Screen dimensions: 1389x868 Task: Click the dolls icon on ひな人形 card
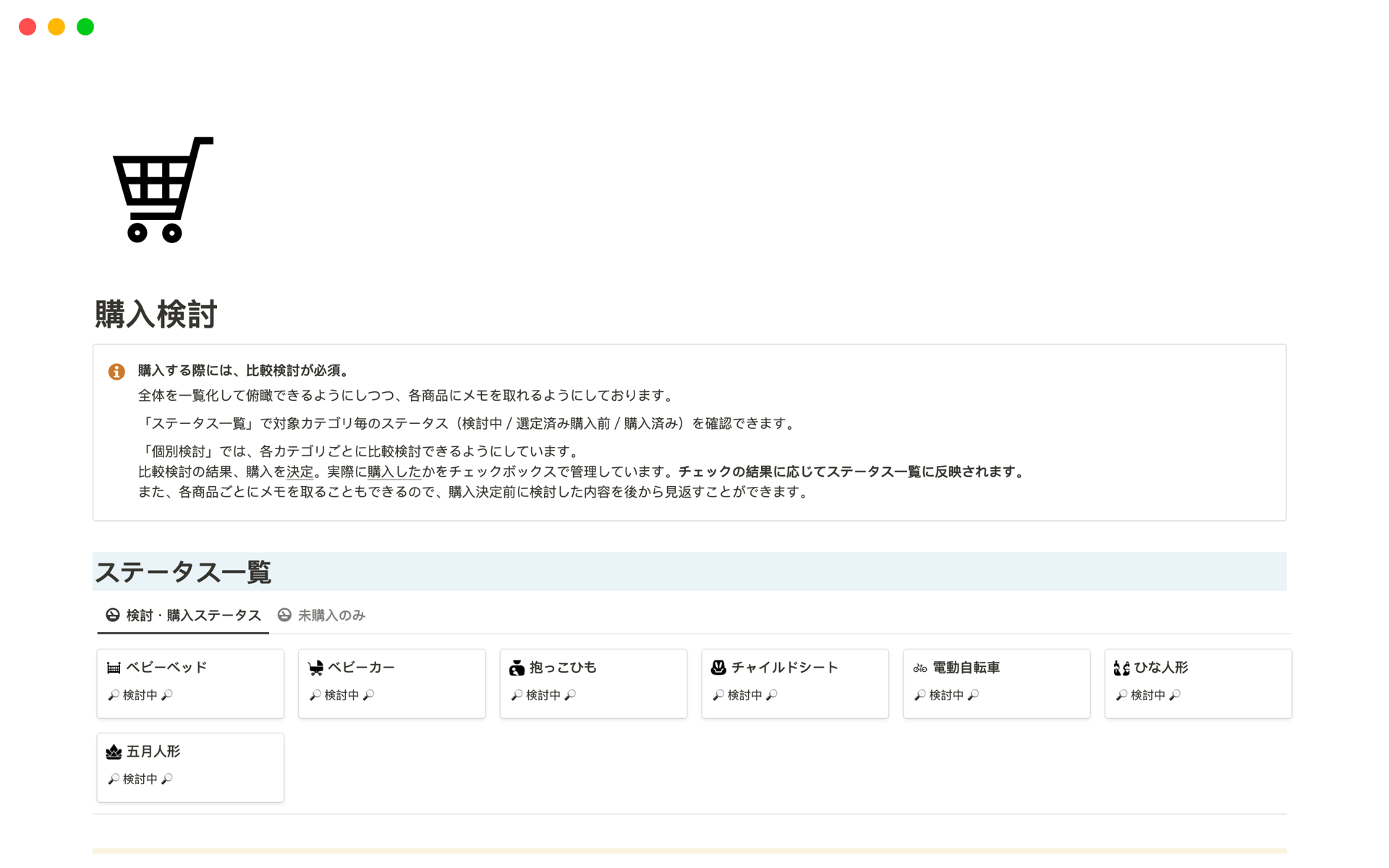point(1121,668)
